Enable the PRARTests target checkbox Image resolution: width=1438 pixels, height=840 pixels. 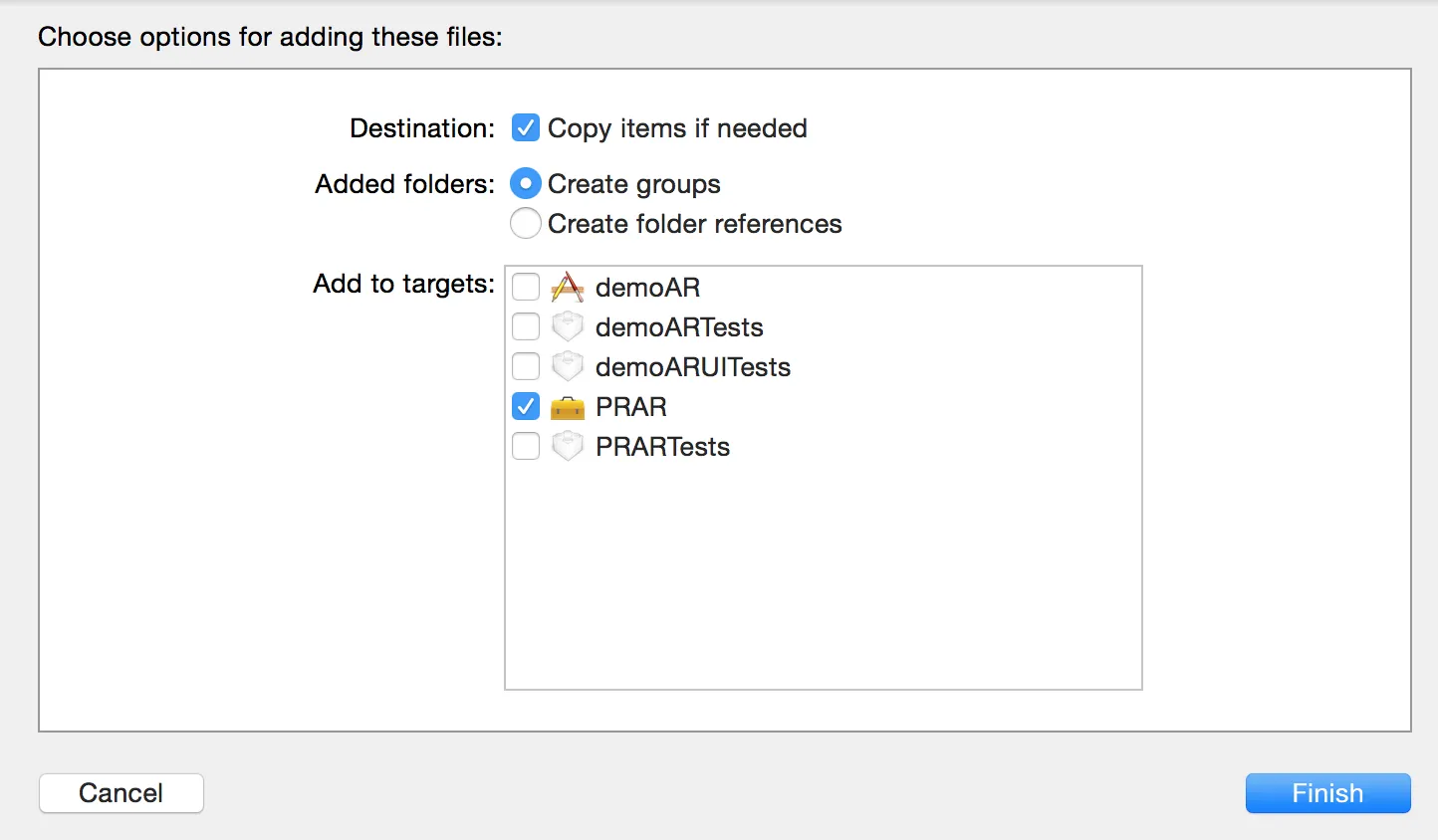[x=526, y=447]
